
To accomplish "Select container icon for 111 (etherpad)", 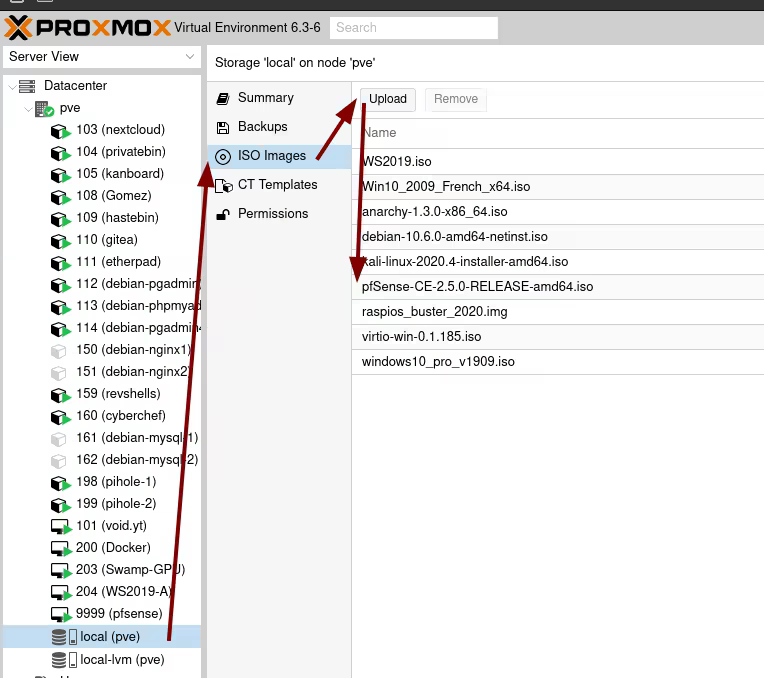I will [x=61, y=263].
